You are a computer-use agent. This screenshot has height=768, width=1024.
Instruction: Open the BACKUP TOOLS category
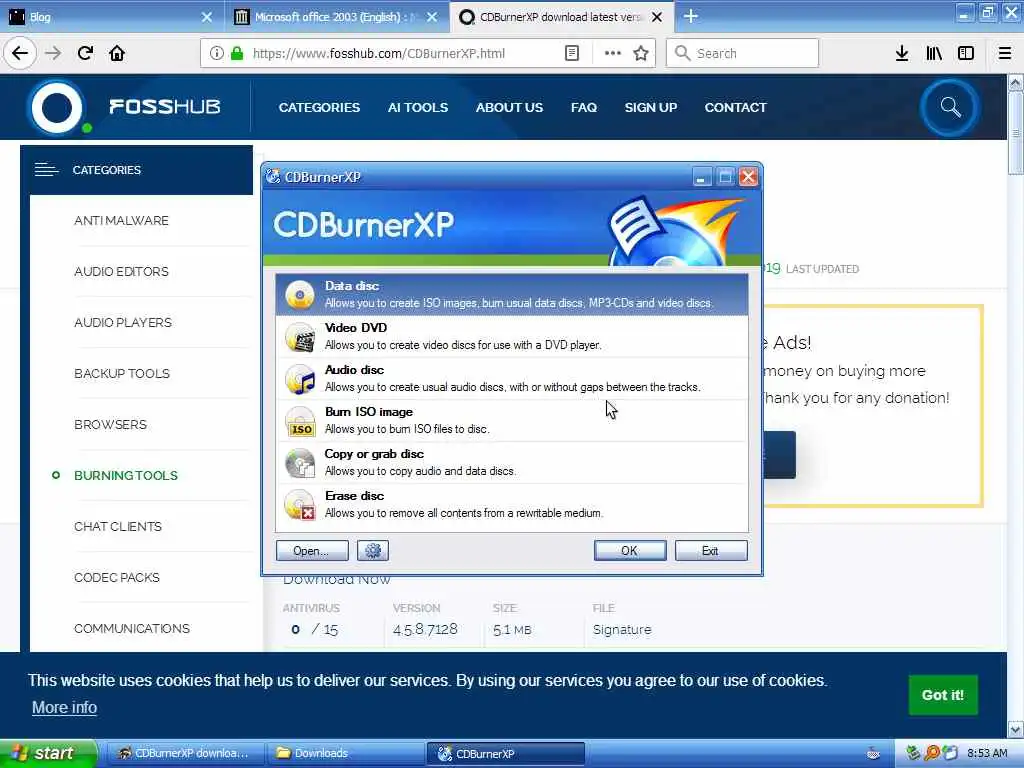122,374
